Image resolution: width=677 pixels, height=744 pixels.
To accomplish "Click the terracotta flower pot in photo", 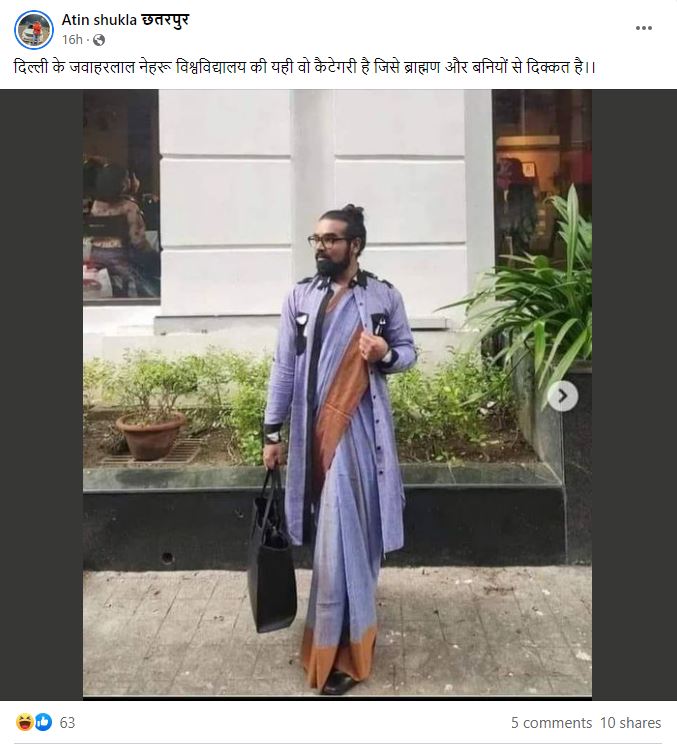I will [x=151, y=436].
